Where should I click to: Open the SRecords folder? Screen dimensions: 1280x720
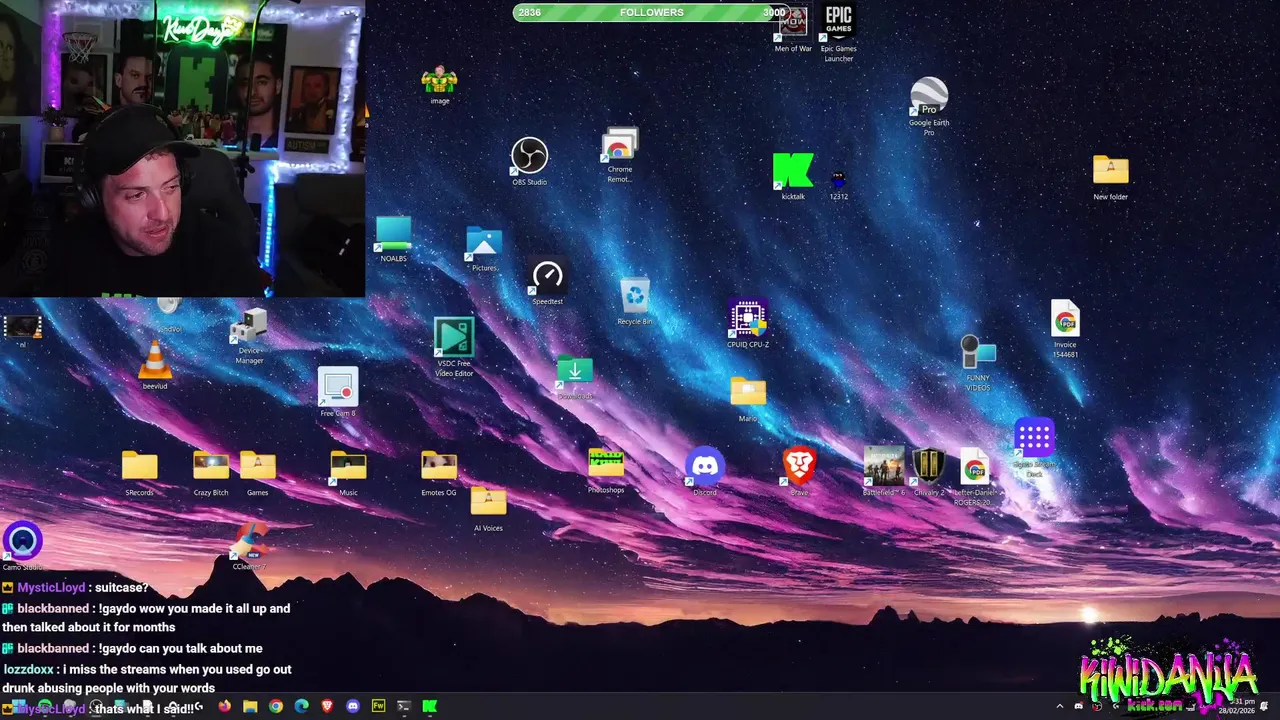pos(140,472)
